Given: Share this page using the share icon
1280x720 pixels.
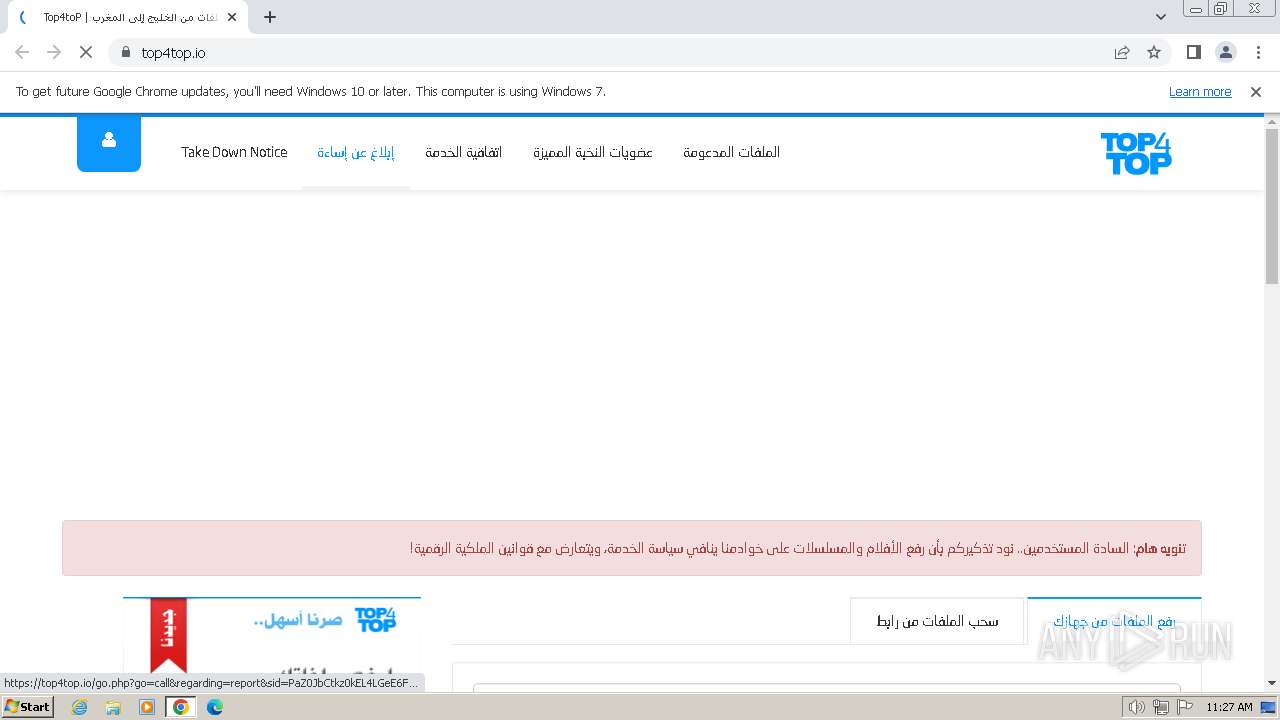Looking at the screenshot, I should click(x=1122, y=52).
